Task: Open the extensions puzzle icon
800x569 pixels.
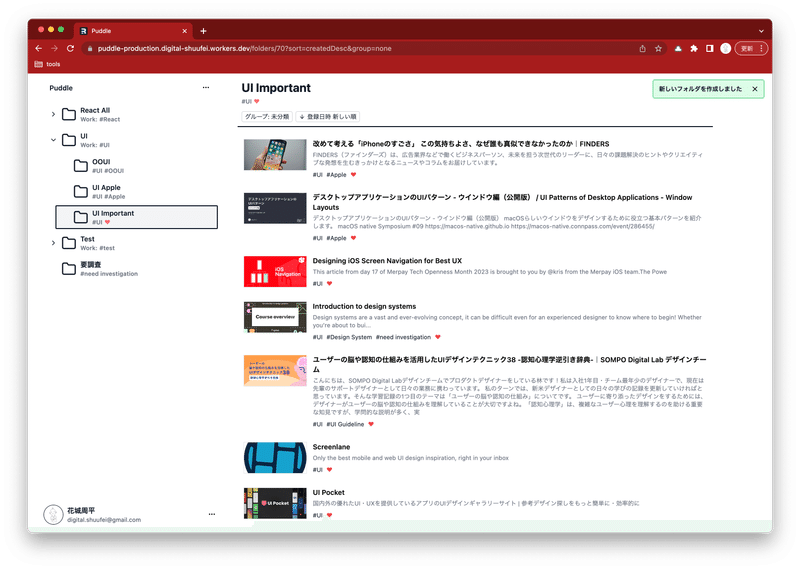Action: click(x=694, y=48)
